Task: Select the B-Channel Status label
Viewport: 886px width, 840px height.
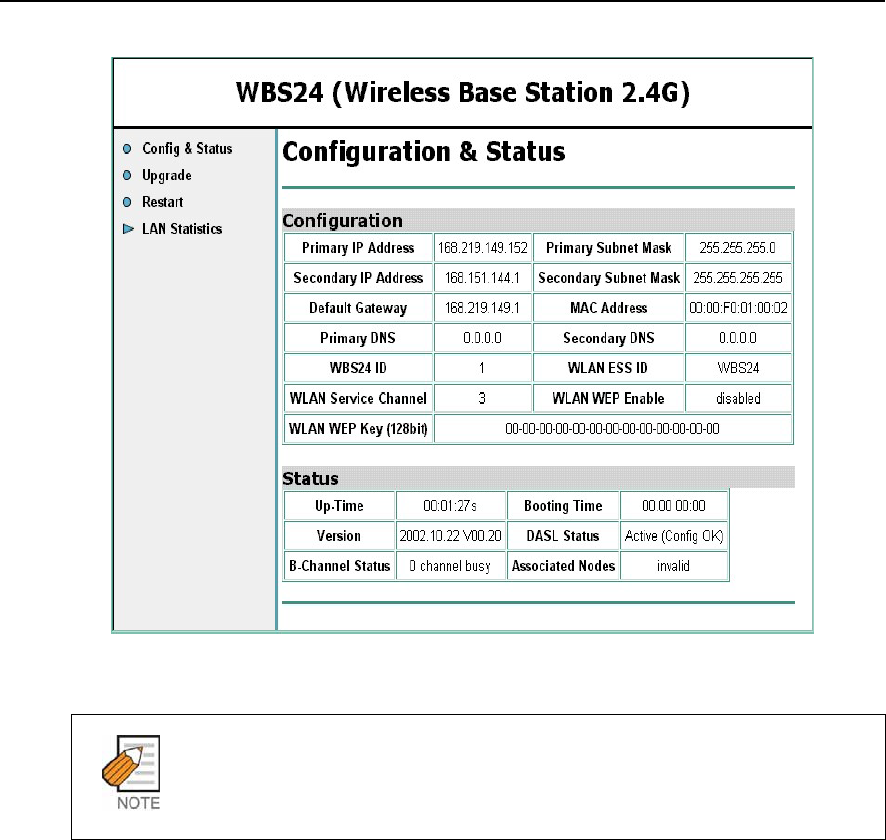Action: tap(339, 565)
